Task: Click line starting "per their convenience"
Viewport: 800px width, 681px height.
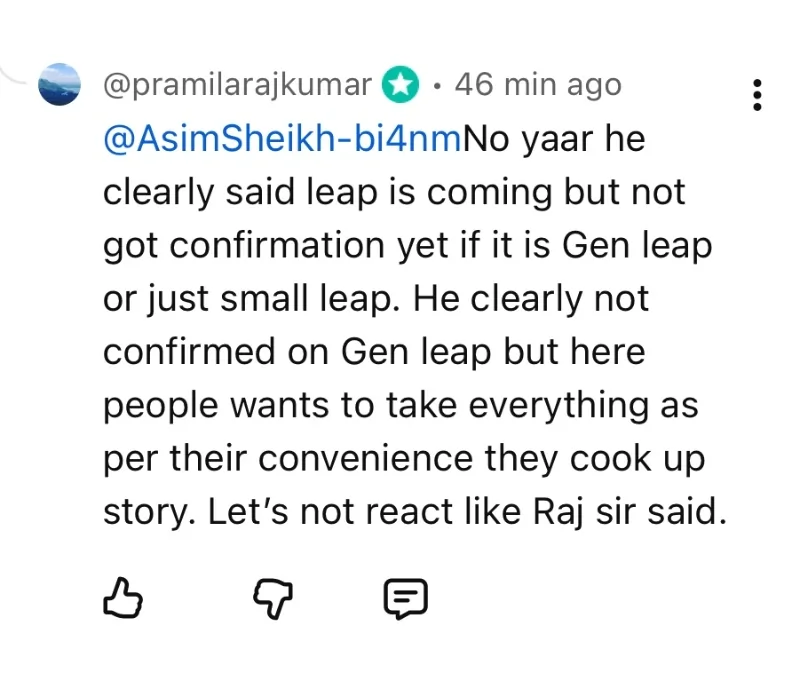Action: click(x=403, y=457)
